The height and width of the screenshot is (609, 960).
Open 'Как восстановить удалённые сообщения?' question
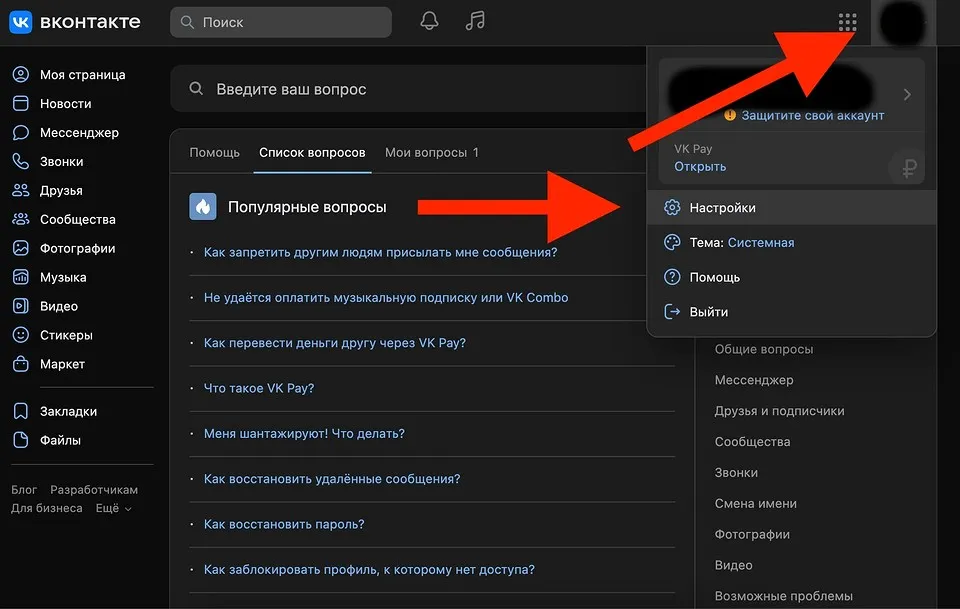point(332,479)
